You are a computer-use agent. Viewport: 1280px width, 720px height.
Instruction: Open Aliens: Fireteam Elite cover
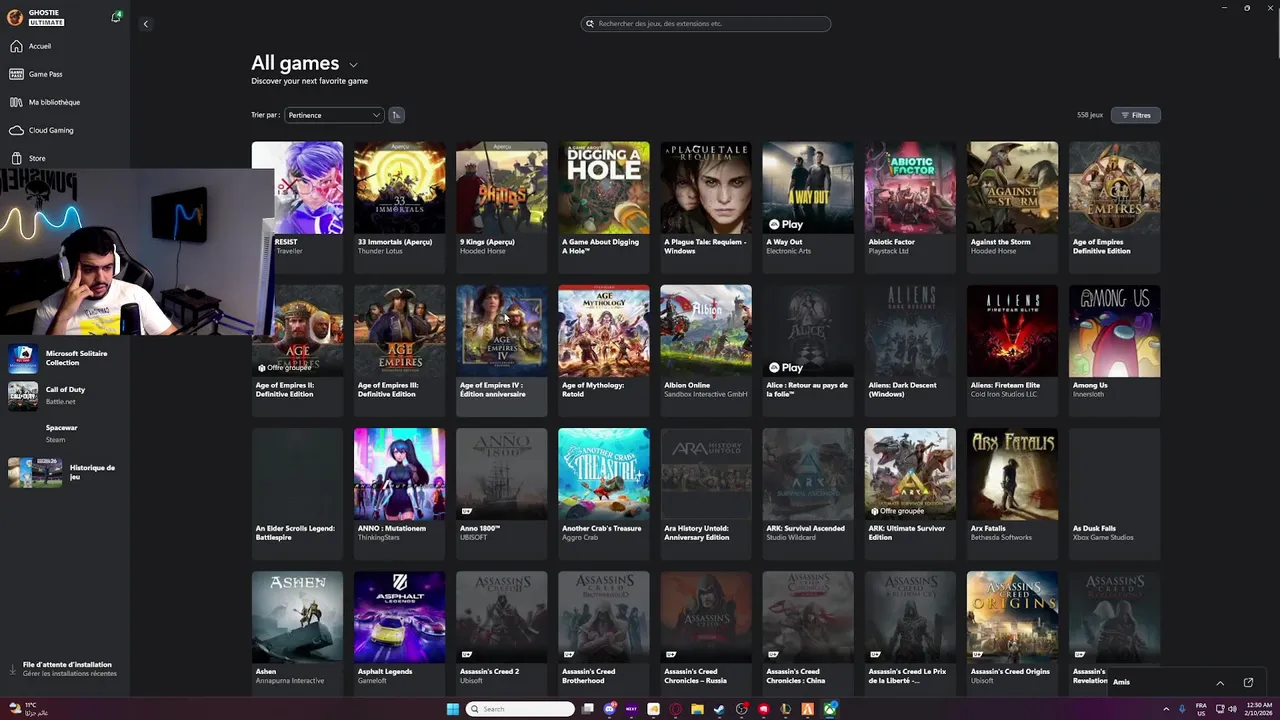1012,330
